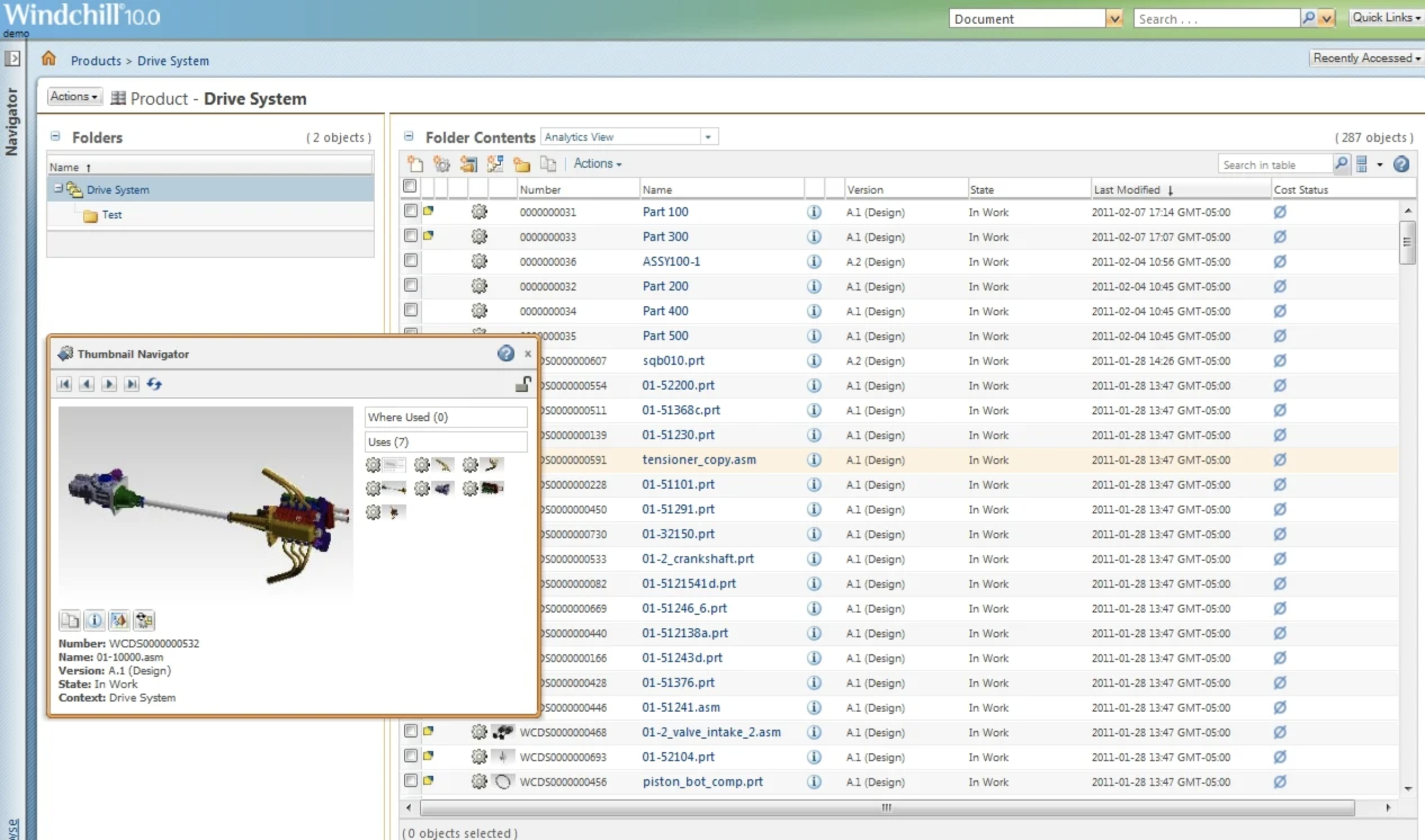Change the Analytics View dropdown

(x=708, y=136)
